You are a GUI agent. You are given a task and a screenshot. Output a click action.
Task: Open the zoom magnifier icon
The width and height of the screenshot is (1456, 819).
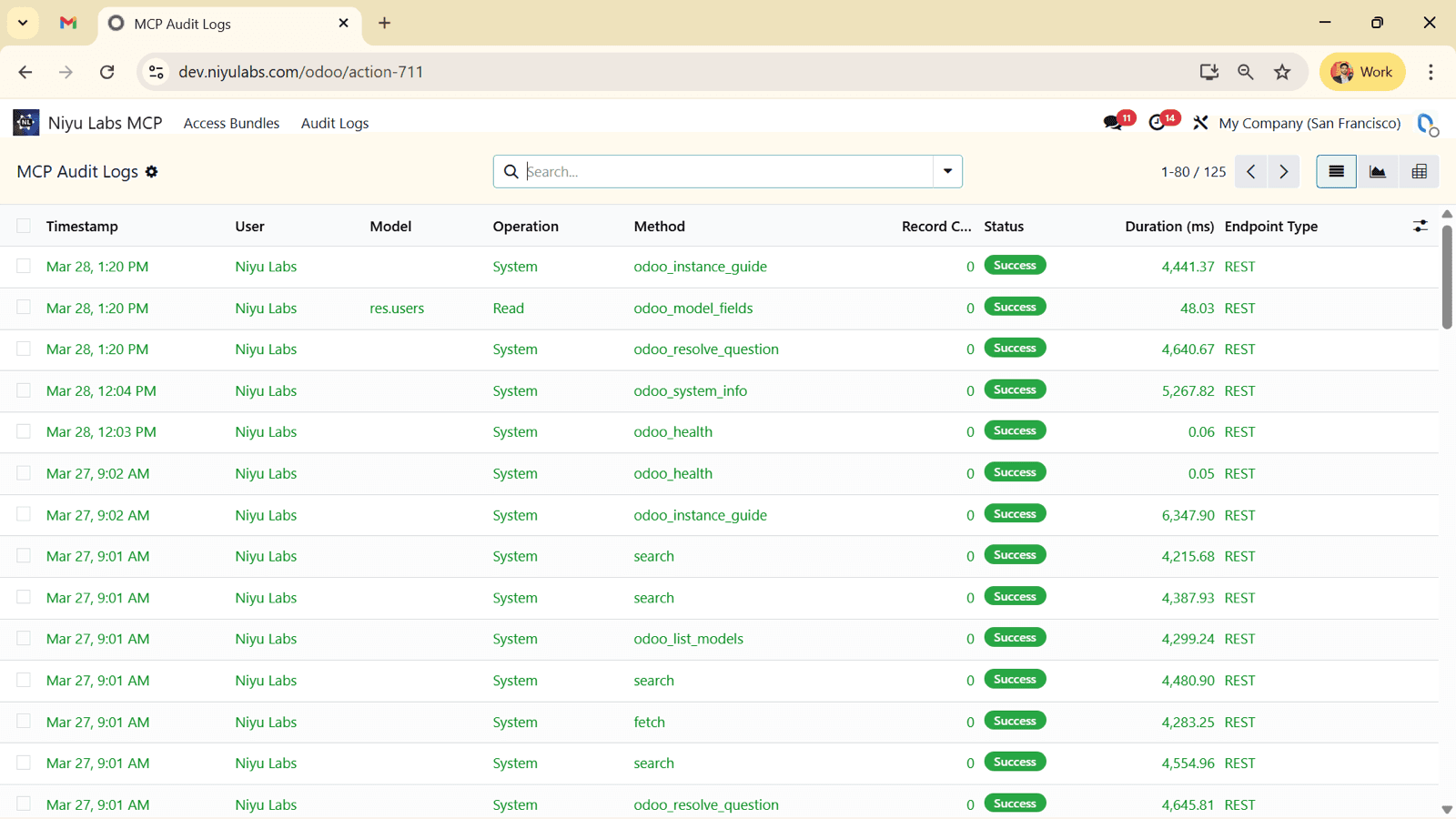(x=1246, y=72)
